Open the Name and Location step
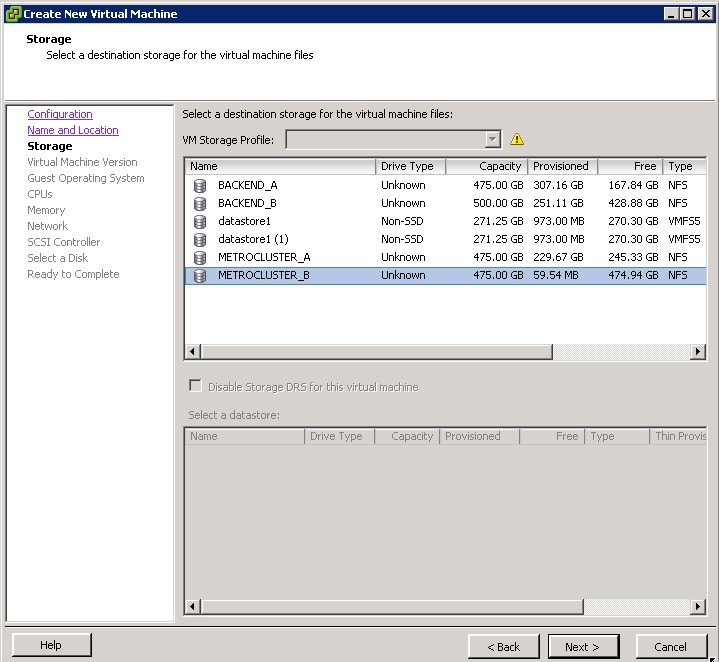The height and width of the screenshot is (662, 719). (73, 131)
